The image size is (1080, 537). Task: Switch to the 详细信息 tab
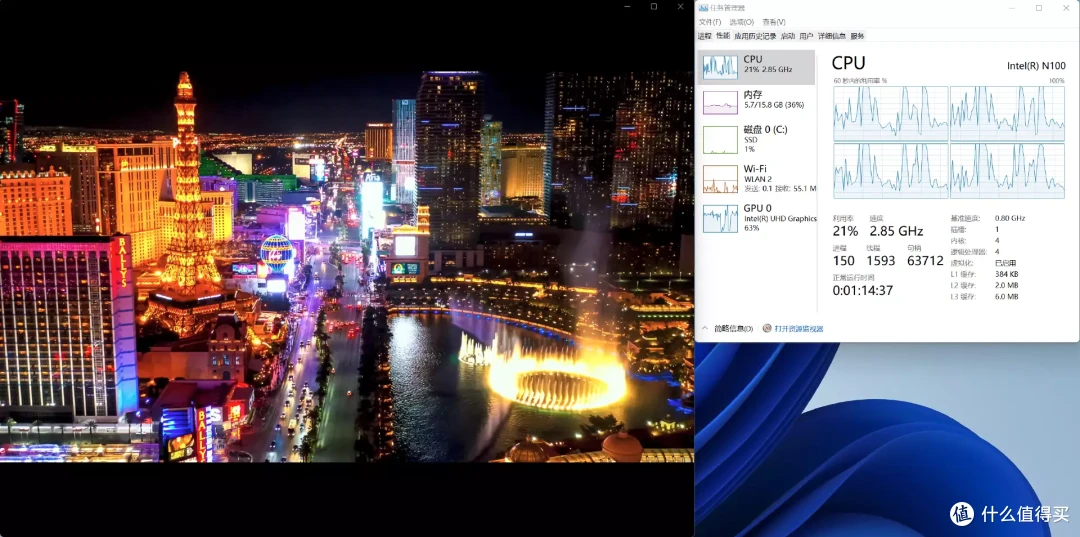click(832, 36)
